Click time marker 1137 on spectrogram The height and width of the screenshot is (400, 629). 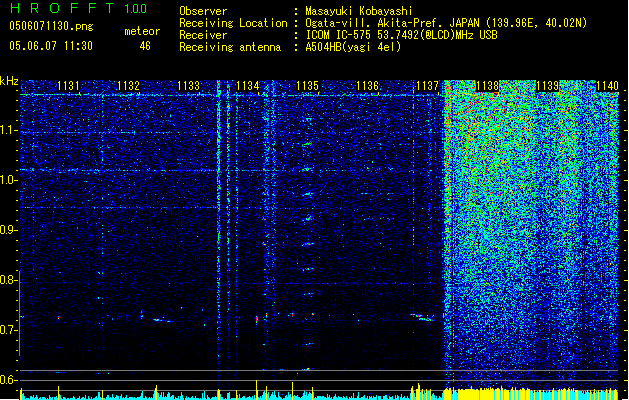point(428,85)
